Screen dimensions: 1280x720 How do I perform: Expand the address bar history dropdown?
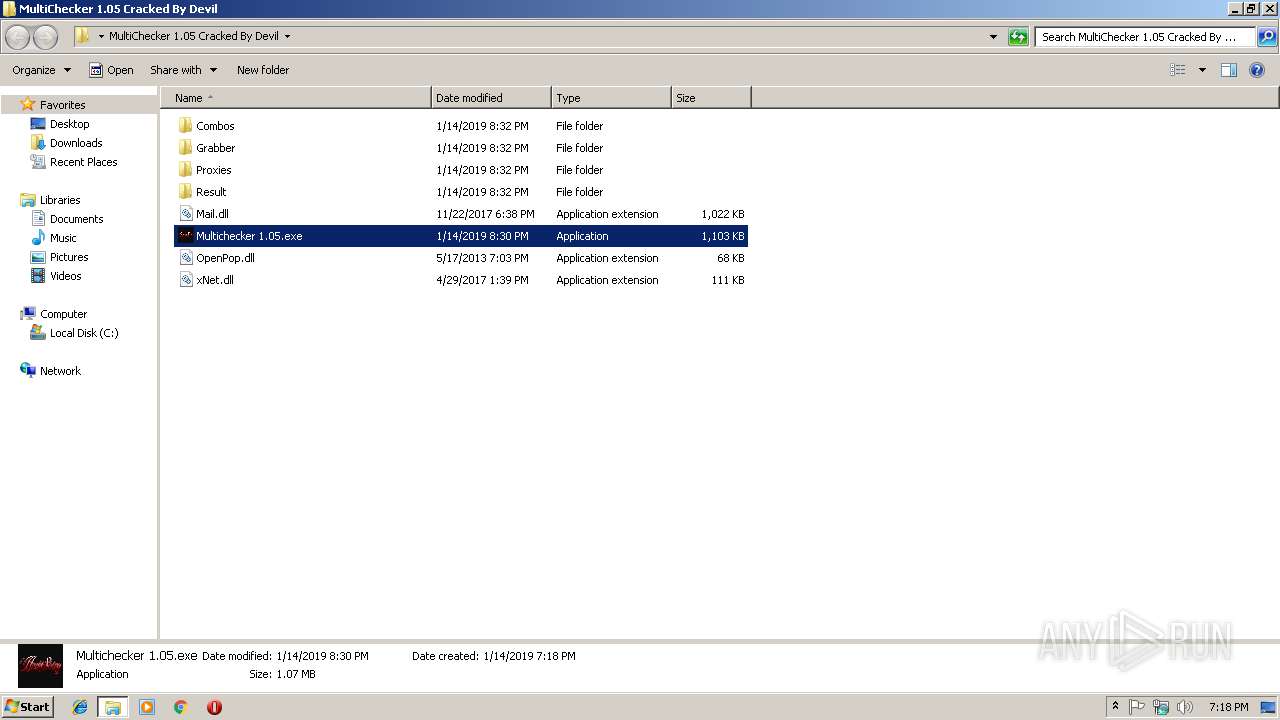tap(993, 37)
